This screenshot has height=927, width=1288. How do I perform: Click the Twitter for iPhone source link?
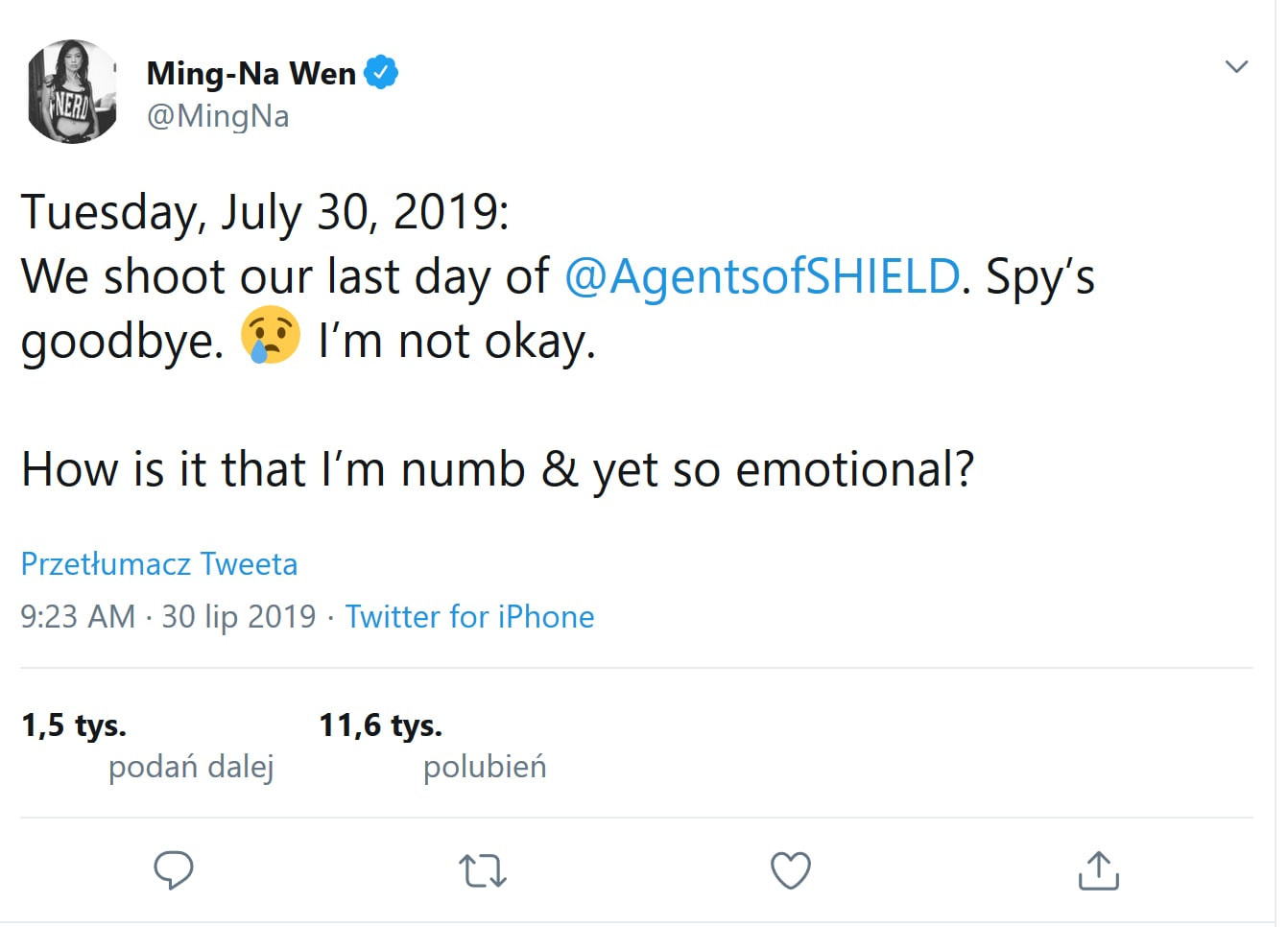pos(469,616)
